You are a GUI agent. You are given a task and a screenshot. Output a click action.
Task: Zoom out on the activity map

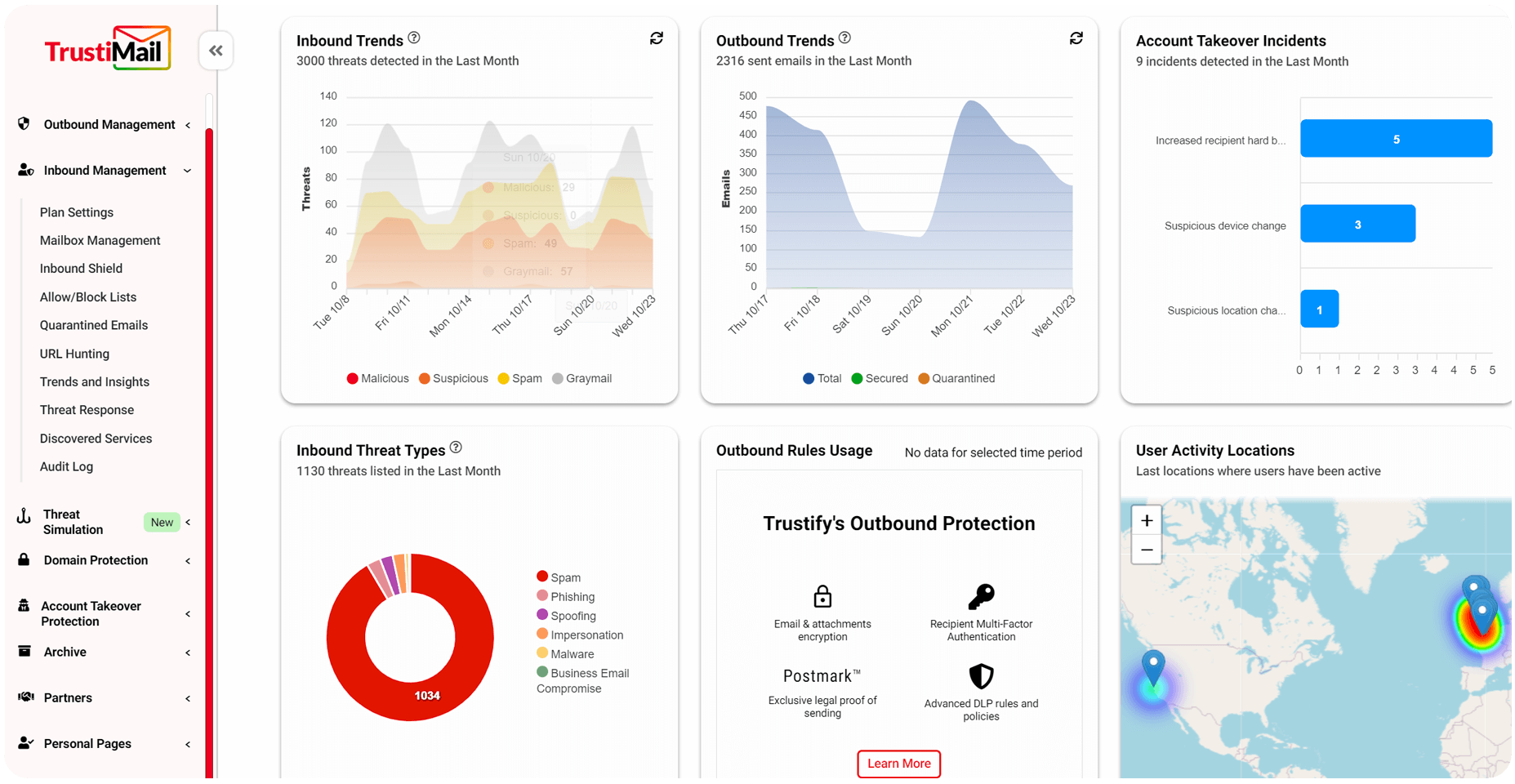tap(1147, 550)
